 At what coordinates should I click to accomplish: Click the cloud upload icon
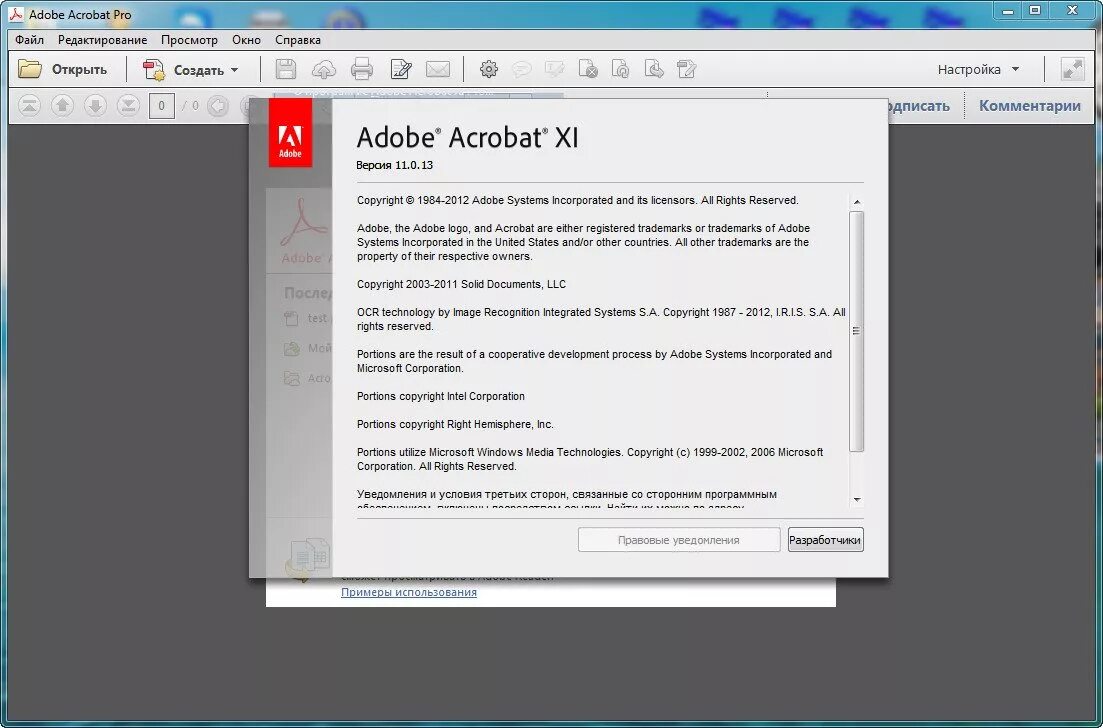324,69
